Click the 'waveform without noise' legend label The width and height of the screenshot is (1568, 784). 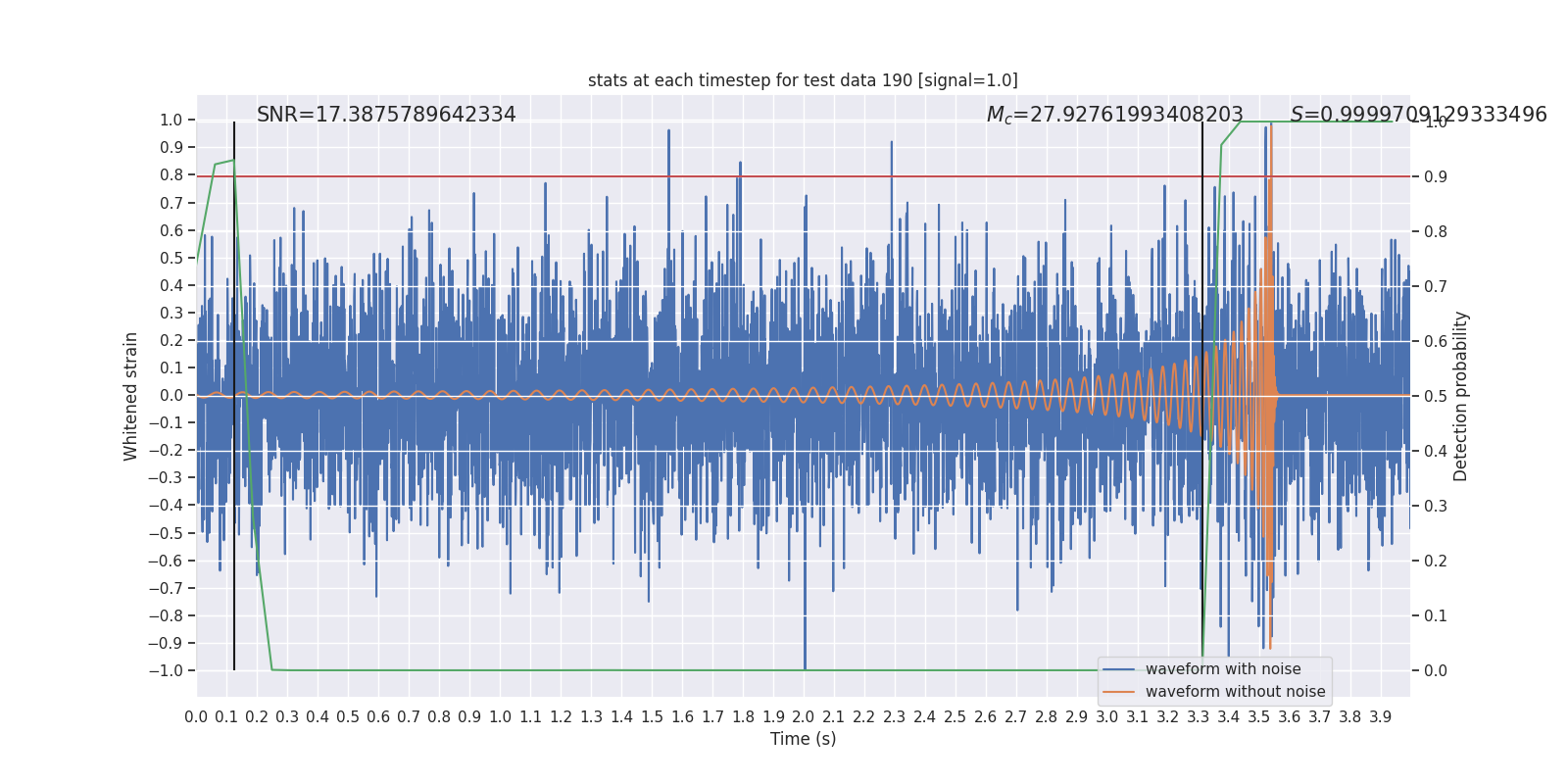pyautogui.click(x=1235, y=692)
